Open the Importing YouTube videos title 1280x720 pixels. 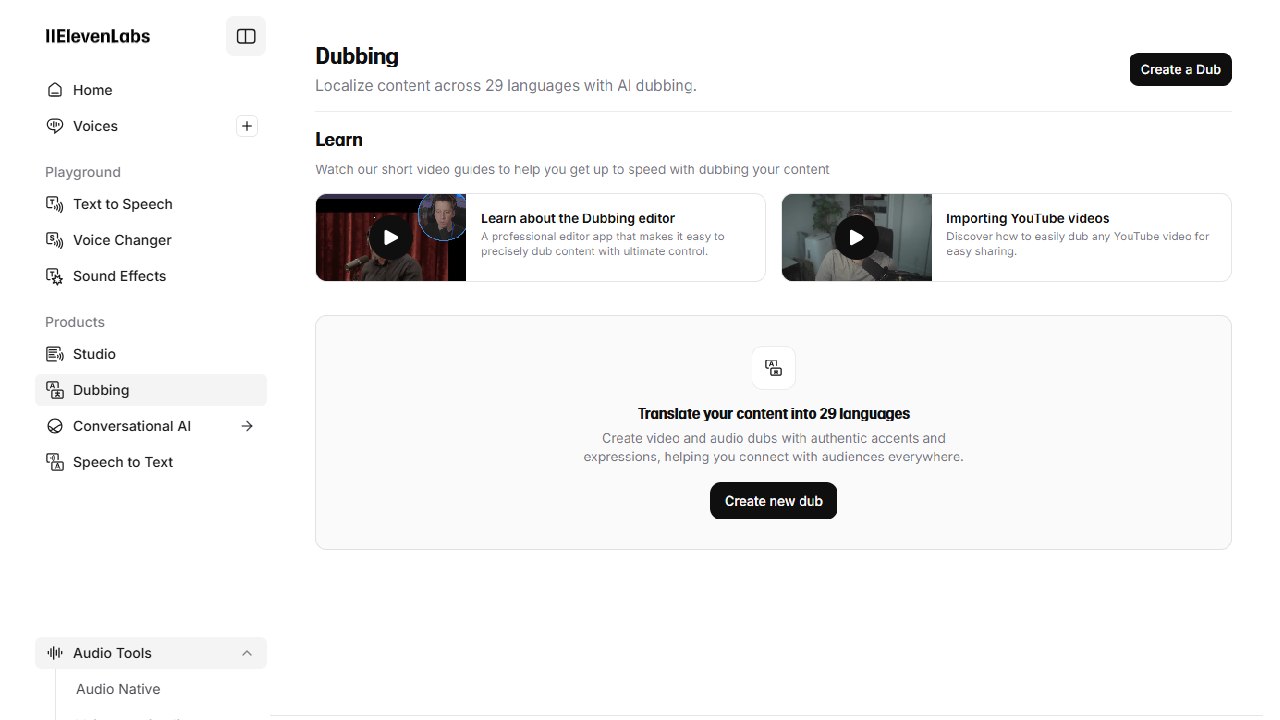pyautogui.click(x=1028, y=218)
